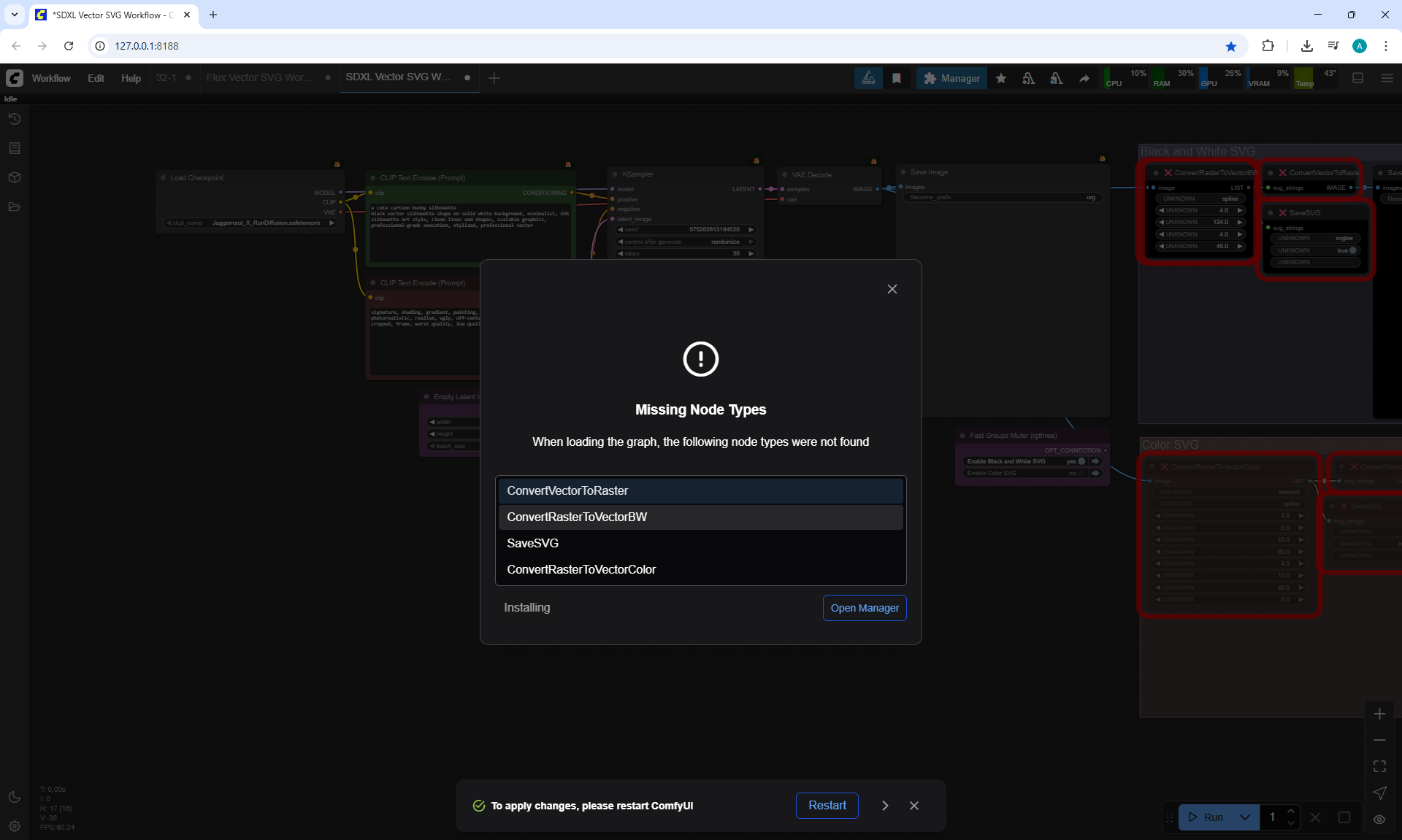Toggle link visibility eye icon

[1379, 819]
